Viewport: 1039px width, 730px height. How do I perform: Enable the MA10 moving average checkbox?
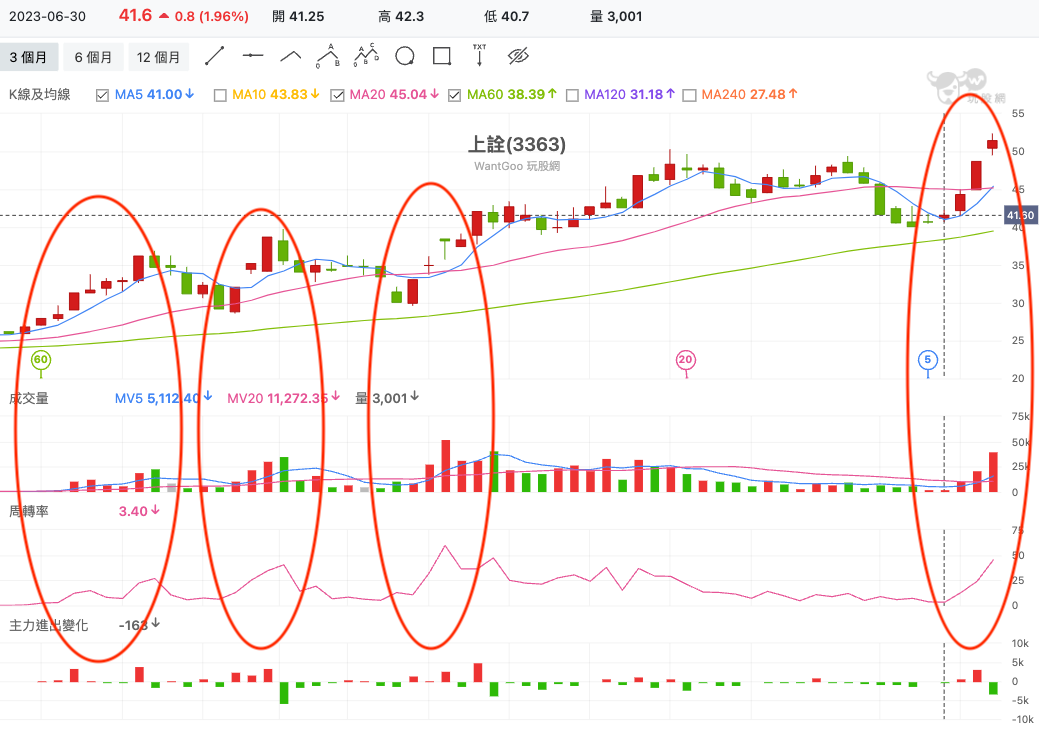click(220, 95)
